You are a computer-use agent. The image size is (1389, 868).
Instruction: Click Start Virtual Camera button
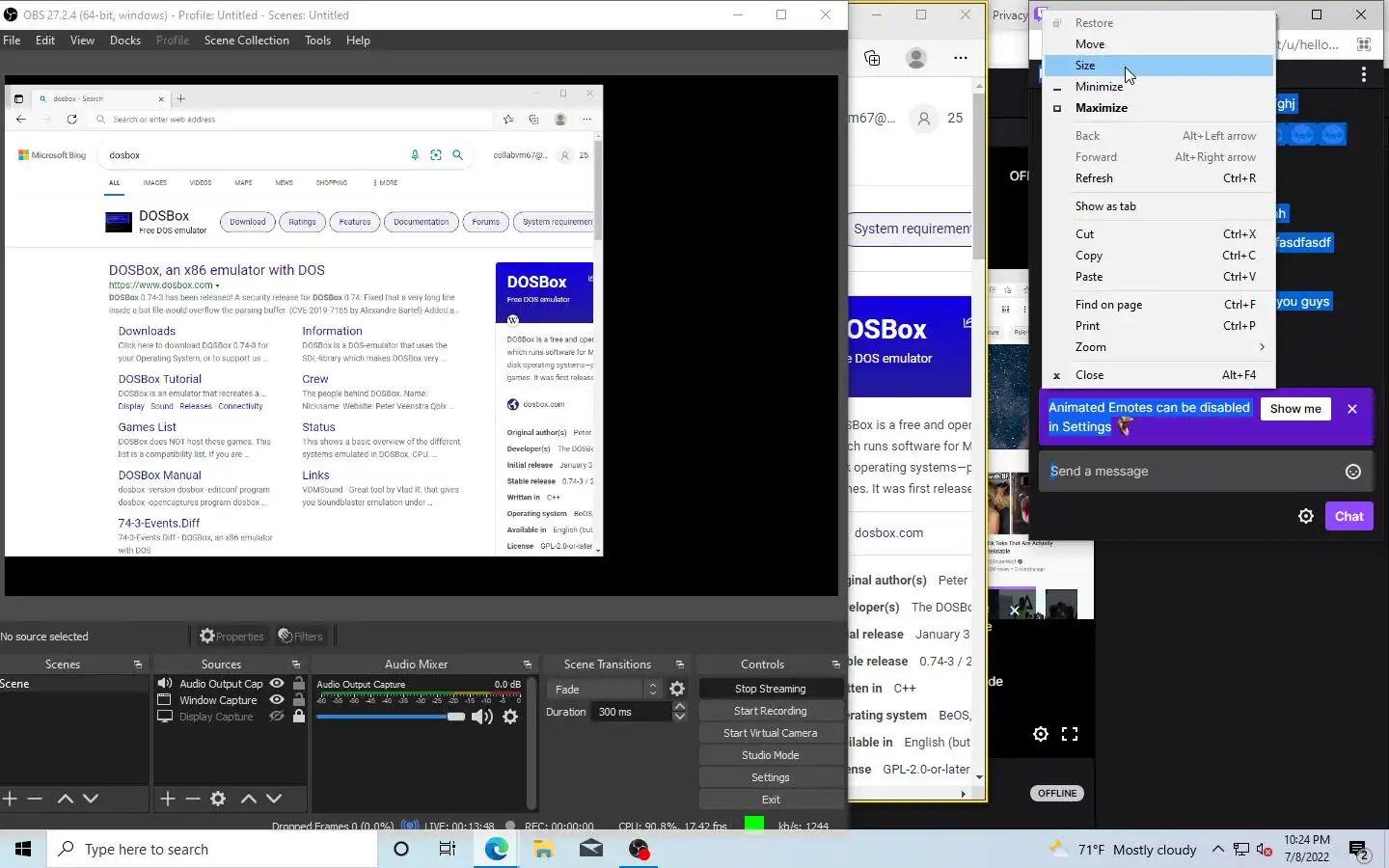pos(771,733)
